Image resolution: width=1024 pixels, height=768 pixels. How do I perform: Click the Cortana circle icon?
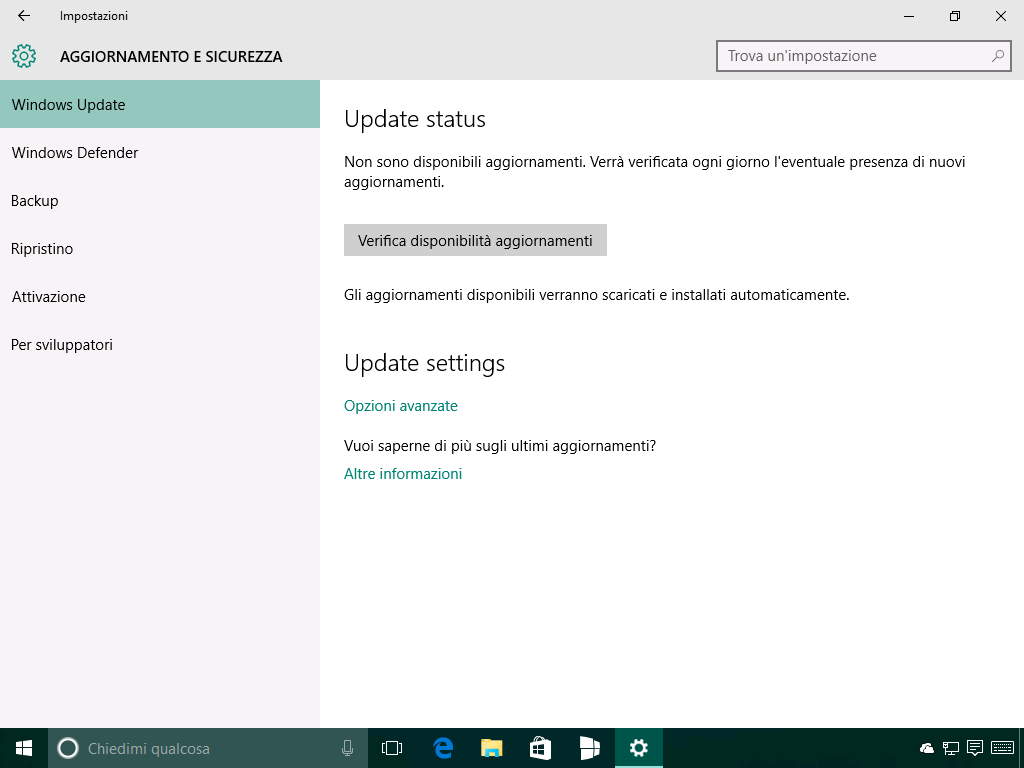[68, 748]
